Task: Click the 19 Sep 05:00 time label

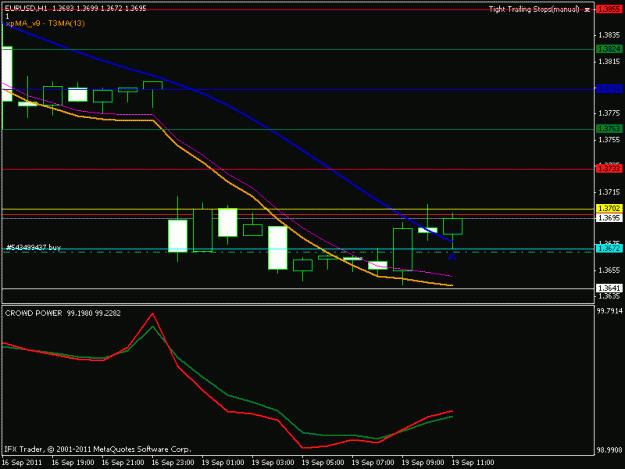Action: 323,462
